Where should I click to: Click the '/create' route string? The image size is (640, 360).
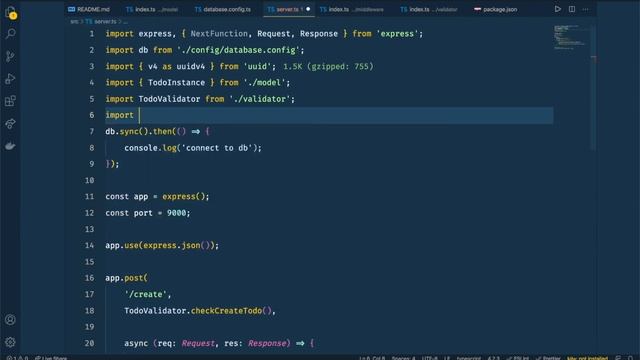(146, 294)
